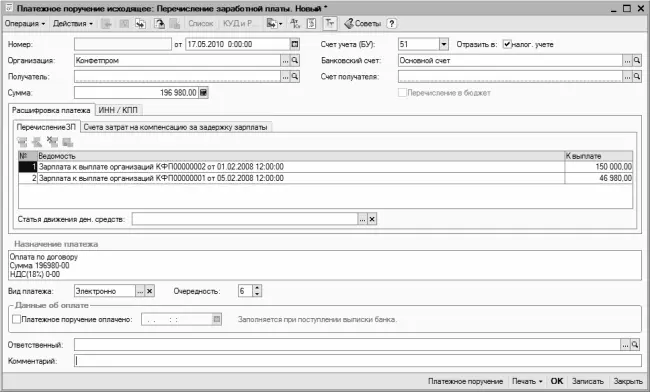Search organization using magnifier beside Конфетпром
Viewport: 650px width, 392px height.
[295, 60]
